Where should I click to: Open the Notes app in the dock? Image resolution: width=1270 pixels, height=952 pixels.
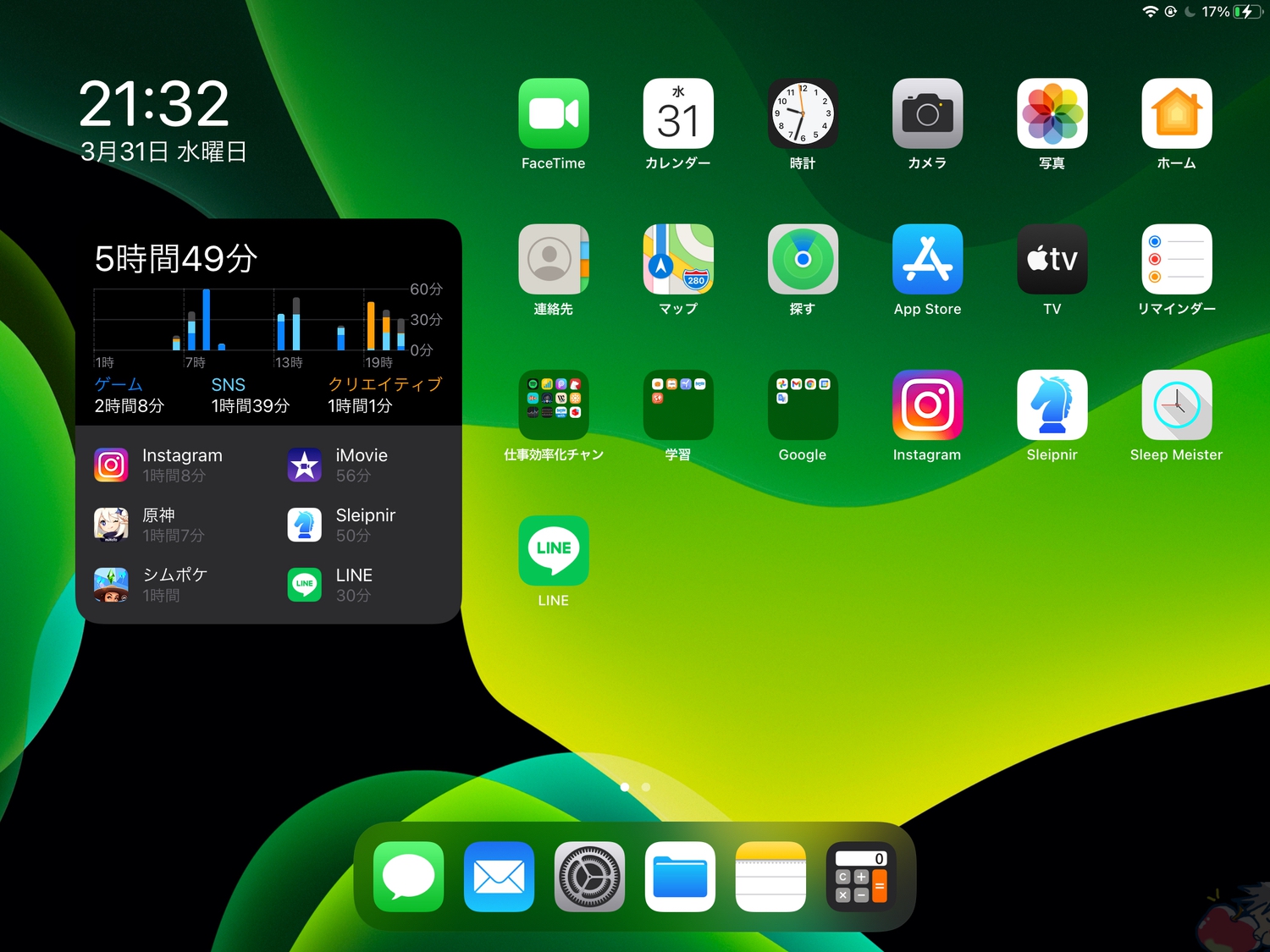[770, 877]
